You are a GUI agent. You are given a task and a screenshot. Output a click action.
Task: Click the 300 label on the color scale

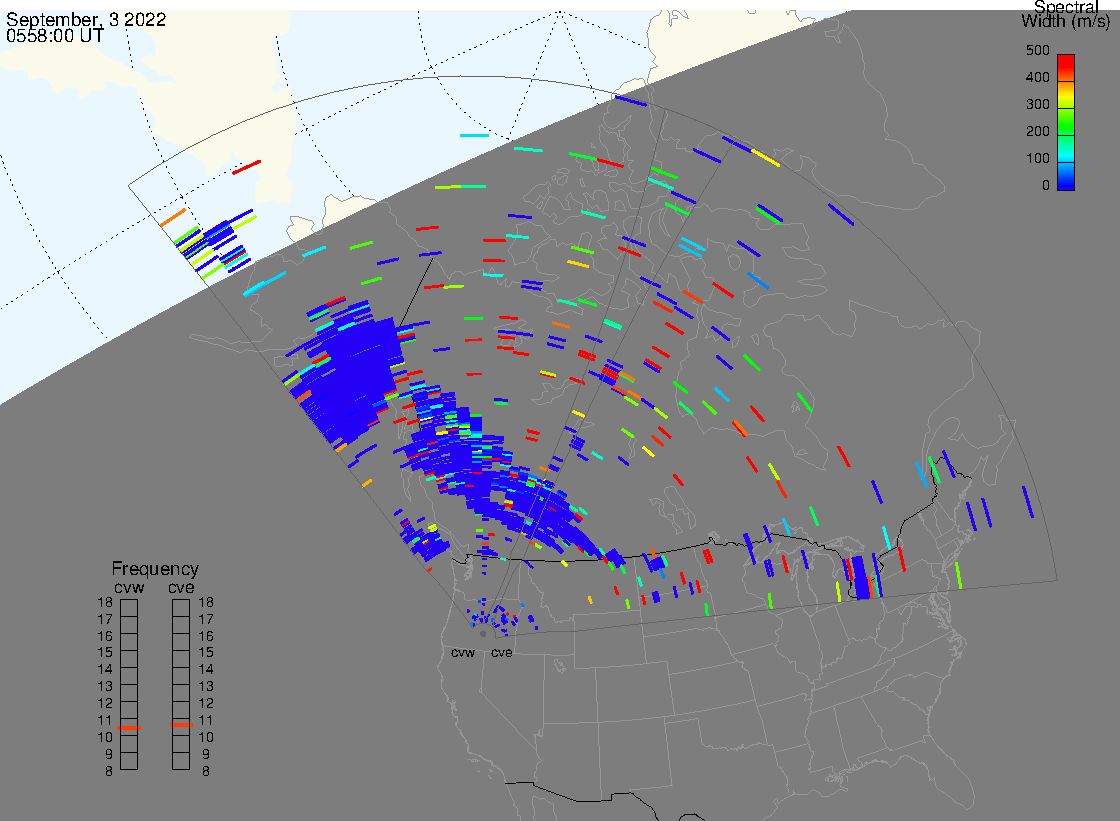click(x=1037, y=104)
